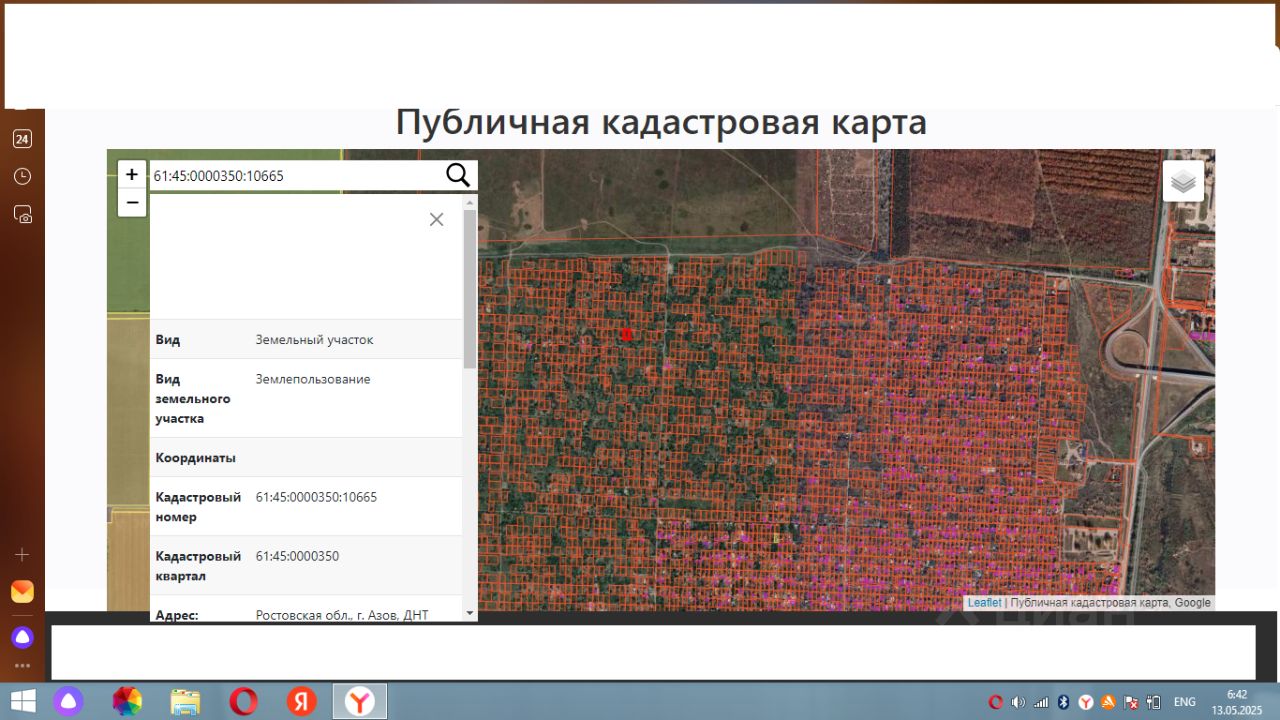The image size is (1280, 720).
Task: Open the Windows Start menu
Action: coord(22,701)
